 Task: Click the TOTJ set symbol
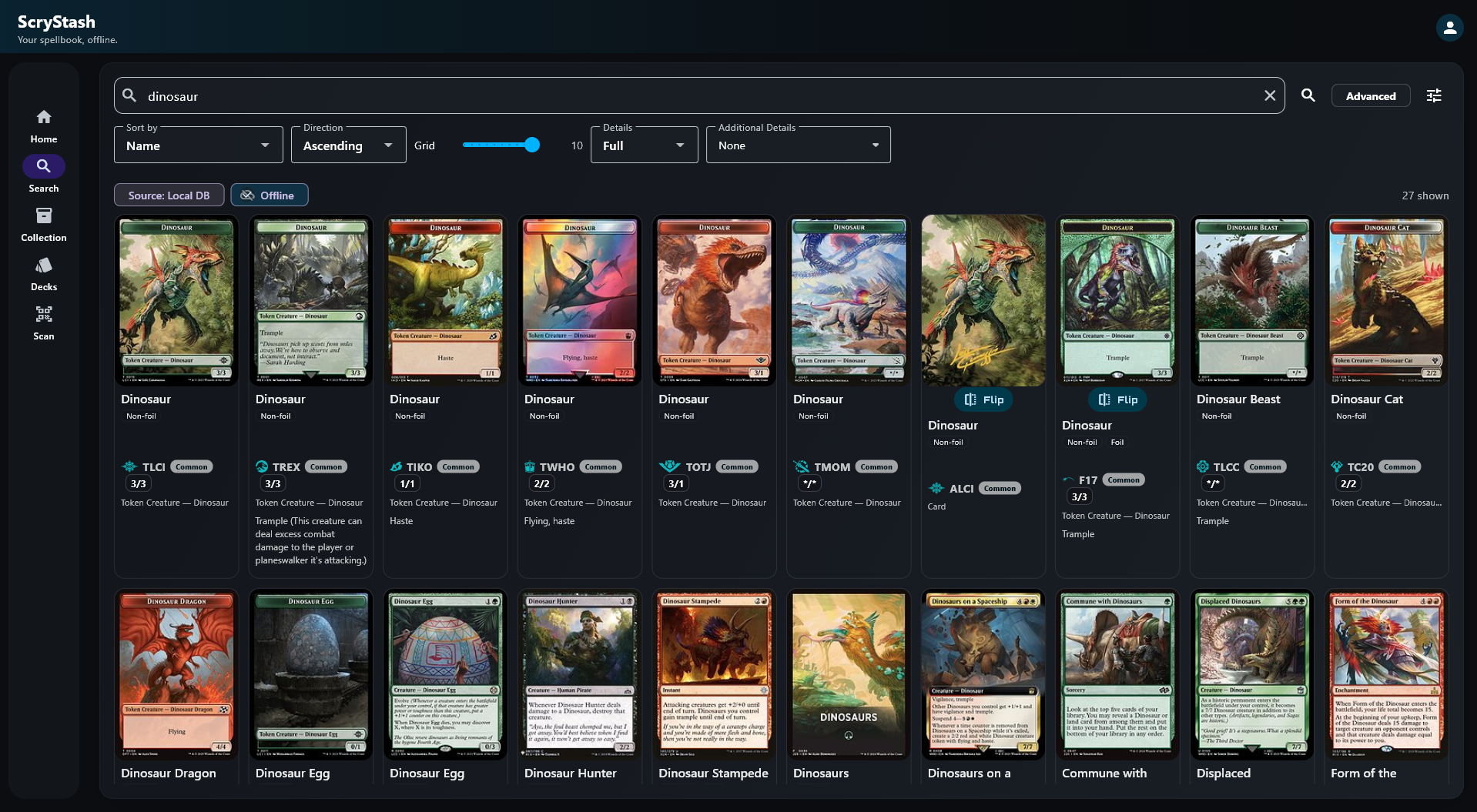pyautogui.click(x=670, y=466)
